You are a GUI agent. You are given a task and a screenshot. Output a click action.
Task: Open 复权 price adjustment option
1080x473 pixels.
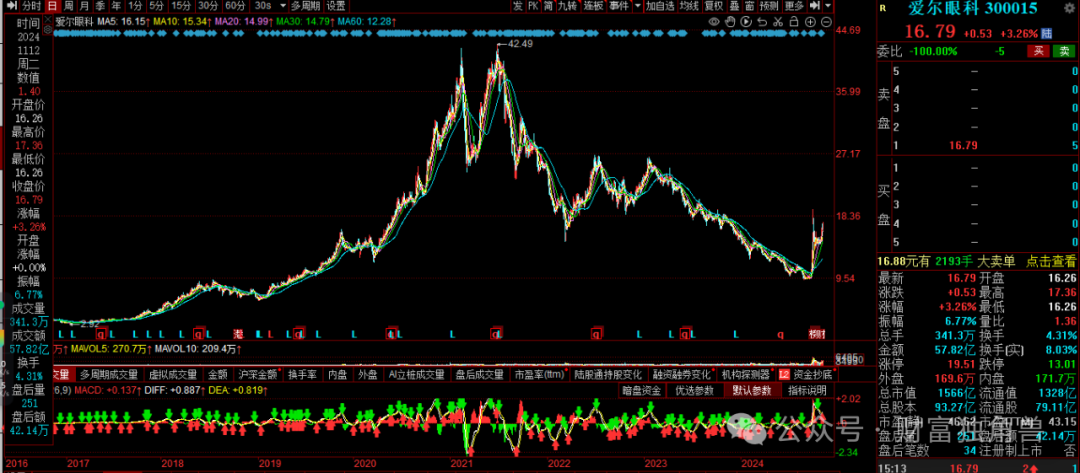tap(714, 6)
